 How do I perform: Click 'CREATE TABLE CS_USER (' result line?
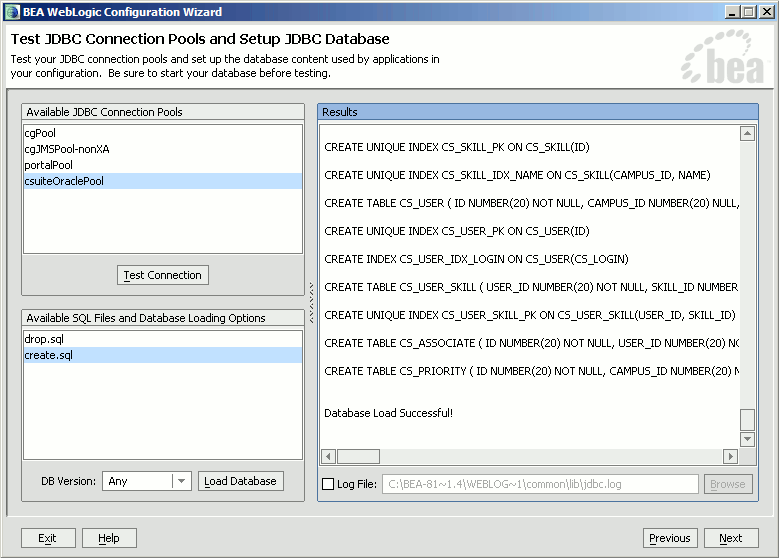click(x=532, y=203)
